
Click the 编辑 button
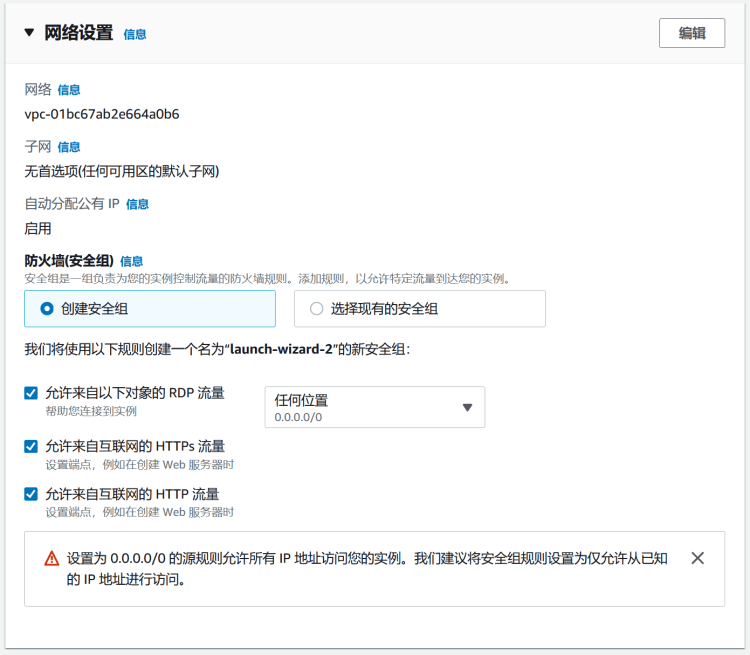click(x=691, y=32)
